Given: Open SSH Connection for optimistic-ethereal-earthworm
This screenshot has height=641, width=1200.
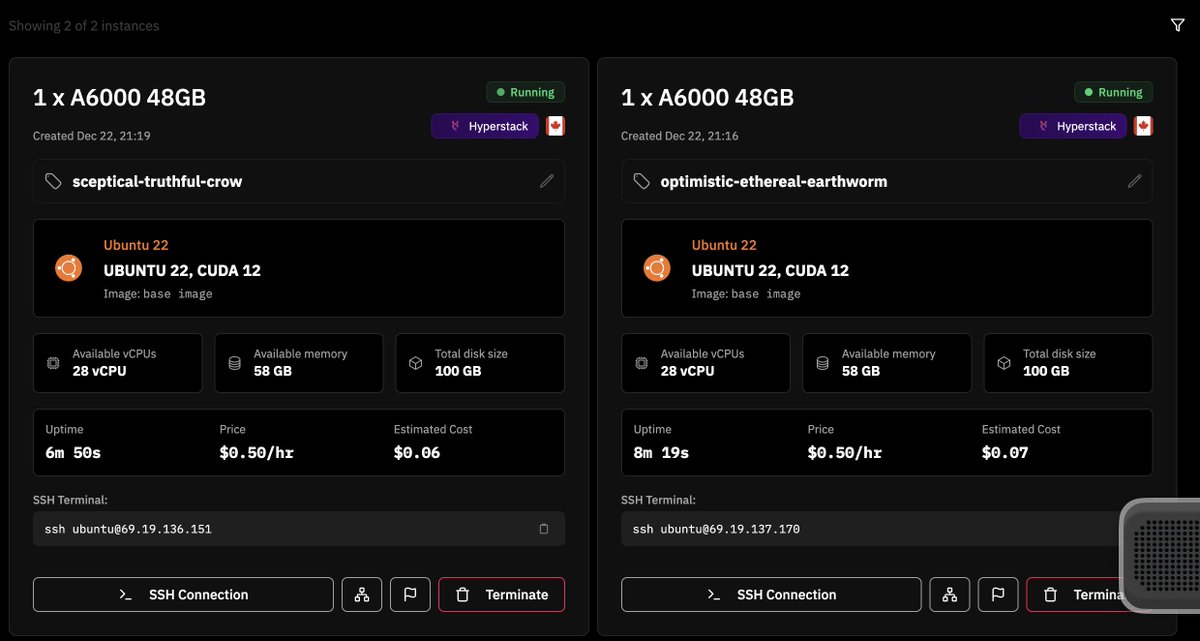Looking at the screenshot, I should 771,594.
